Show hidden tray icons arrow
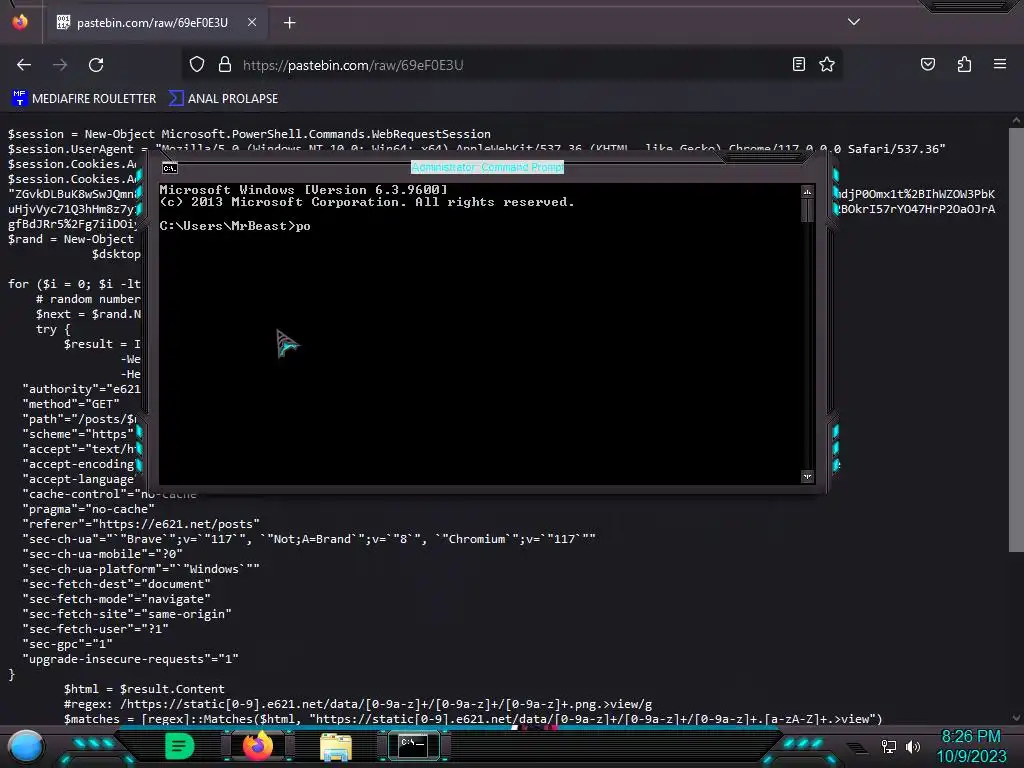Screen dimensions: 1024x768 [x=857, y=747]
